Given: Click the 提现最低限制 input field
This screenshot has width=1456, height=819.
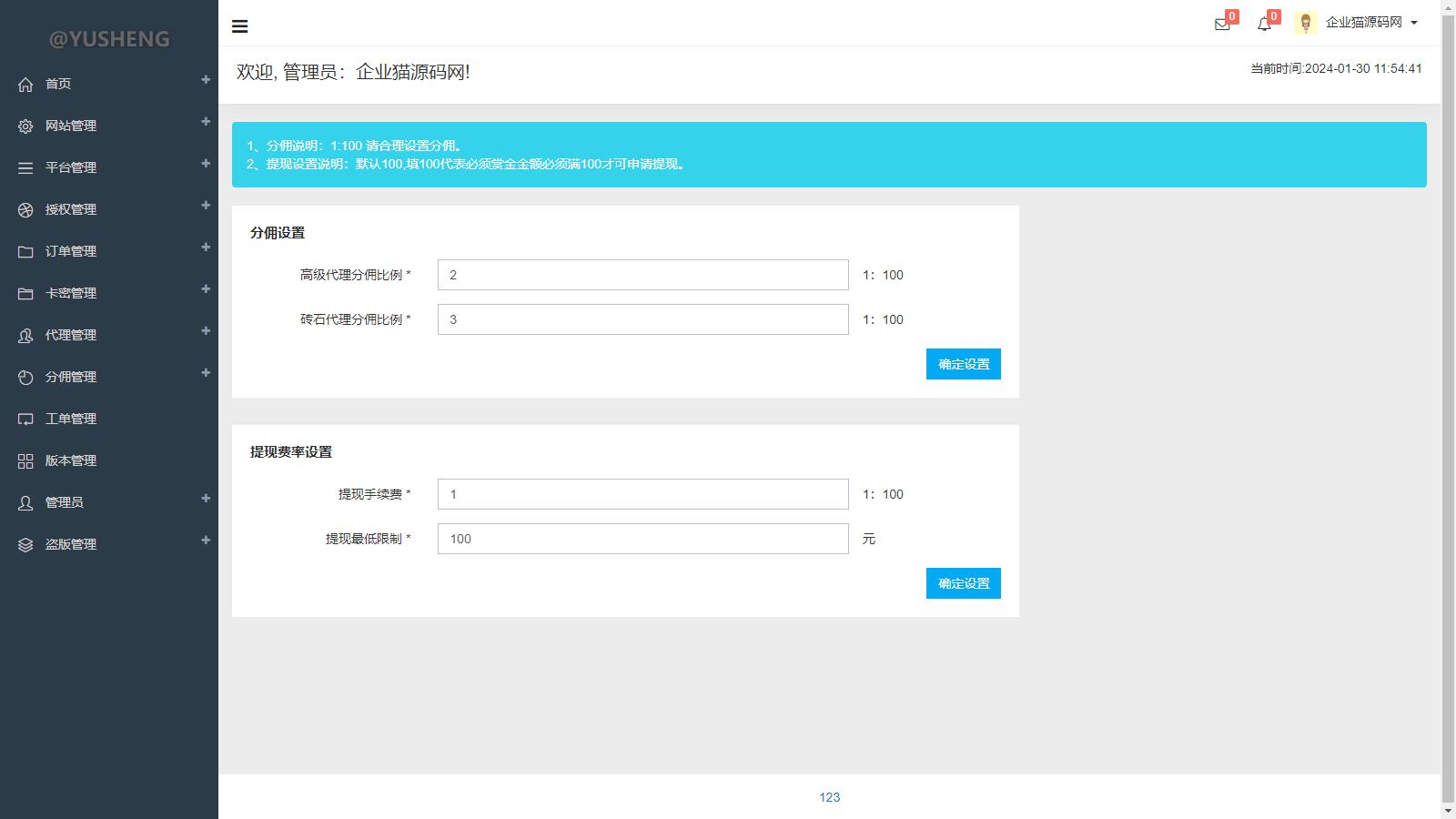Looking at the screenshot, I should pyautogui.click(x=642, y=539).
